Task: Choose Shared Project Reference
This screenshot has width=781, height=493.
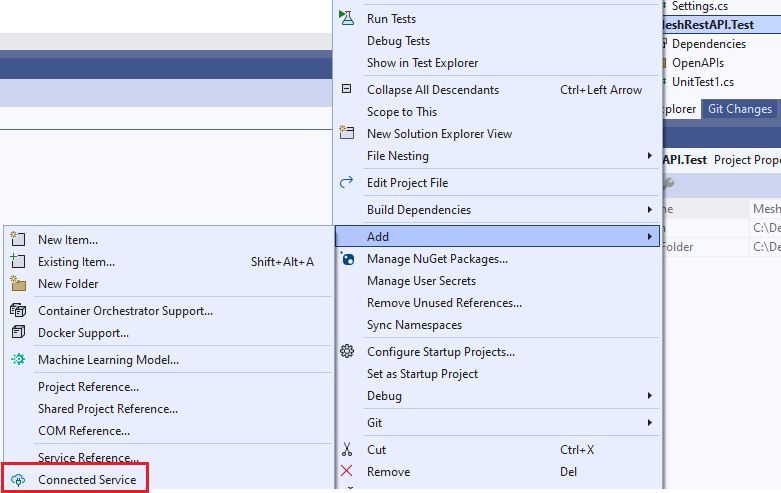Action: (108, 409)
